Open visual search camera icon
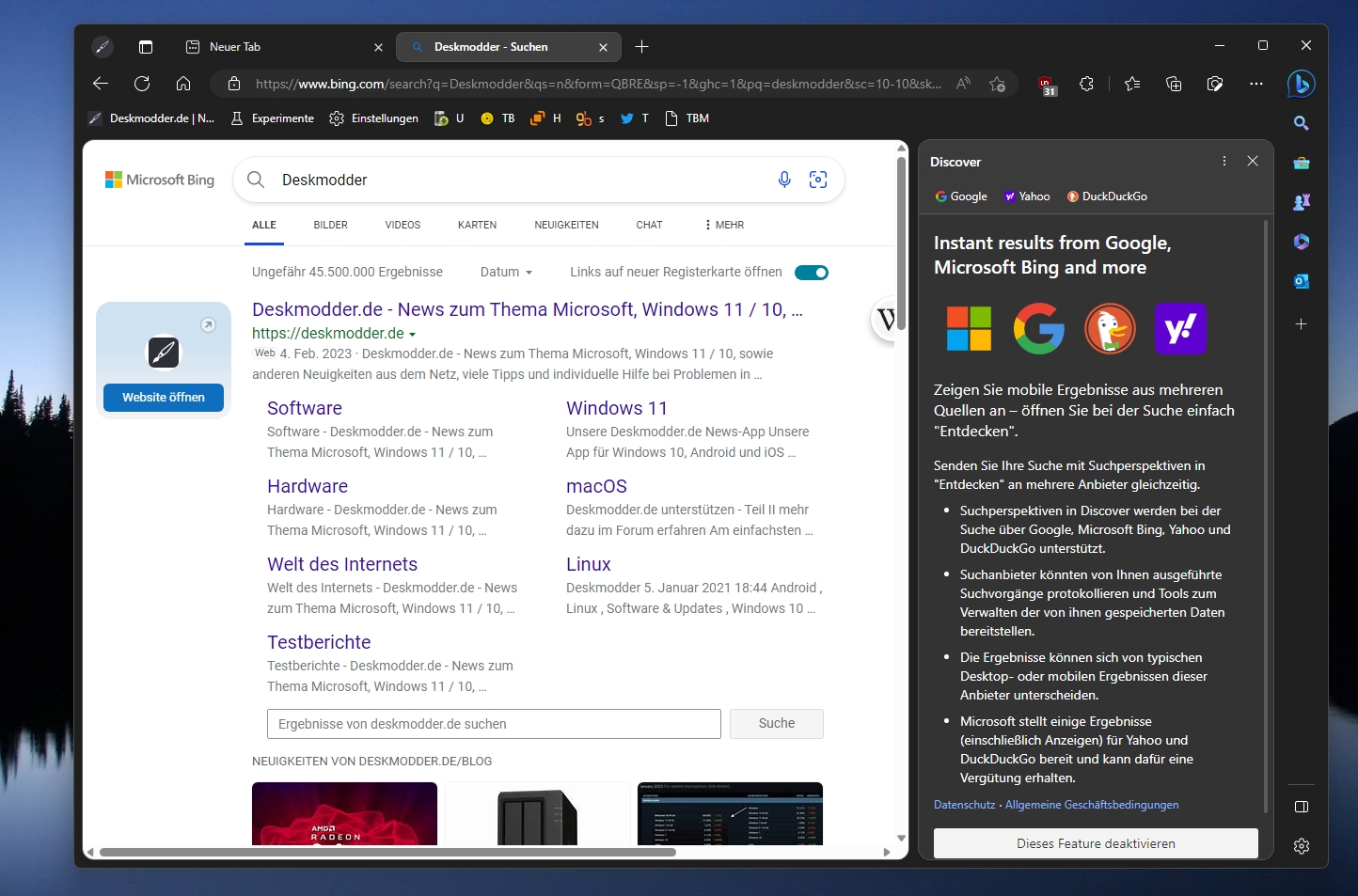1358x896 pixels. click(818, 180)
